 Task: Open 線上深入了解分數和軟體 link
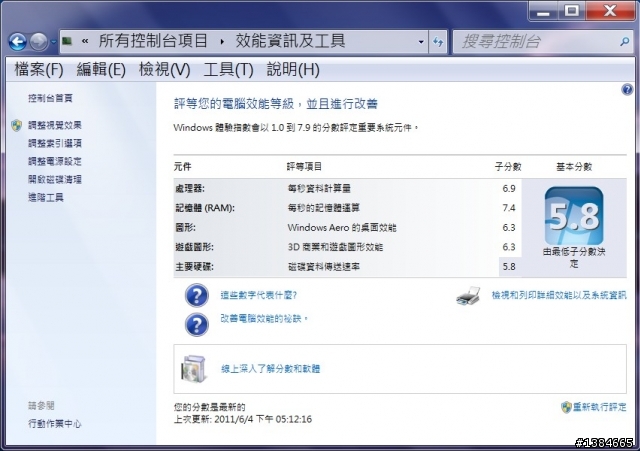click(x=271, y=369)
